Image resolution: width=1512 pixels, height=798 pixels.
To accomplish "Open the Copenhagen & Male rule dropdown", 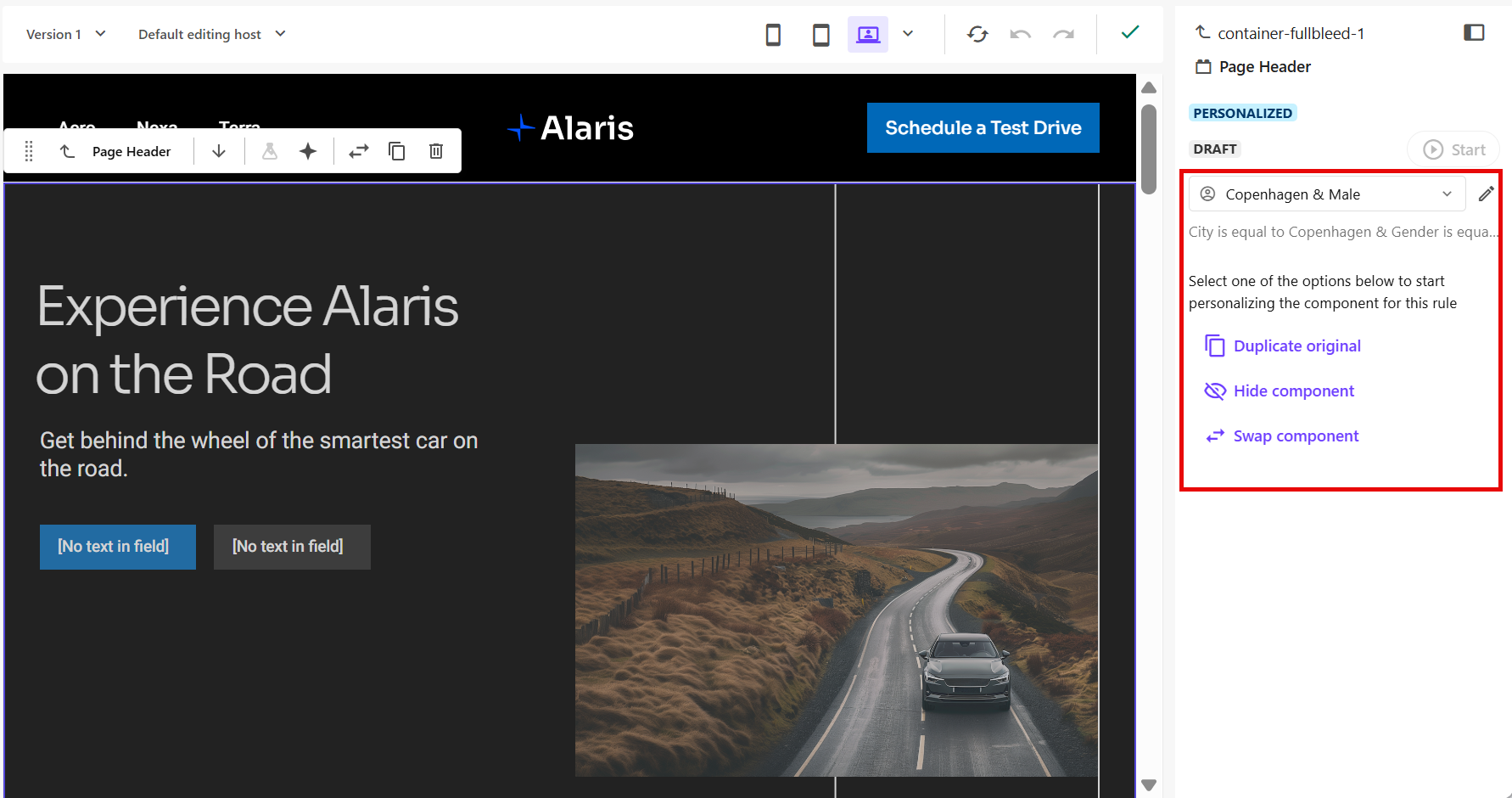I will coord(1327,194).
